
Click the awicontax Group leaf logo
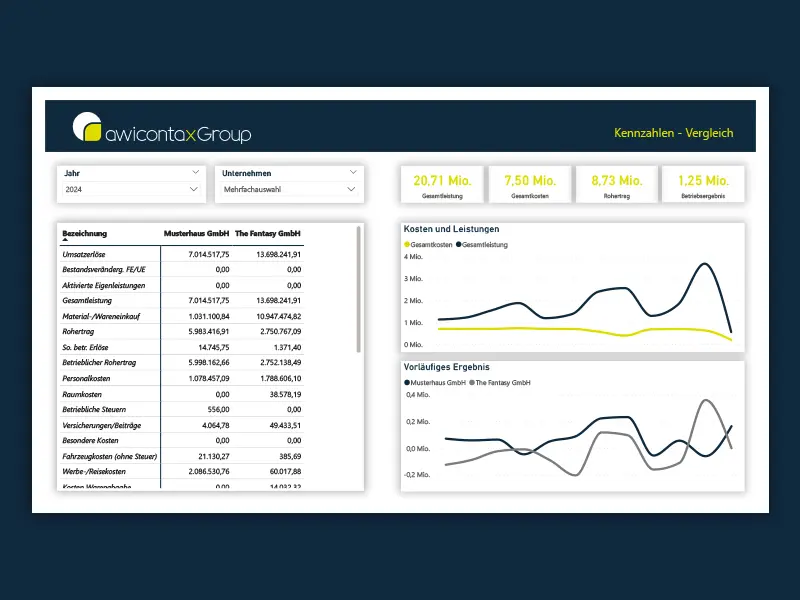click(87, 127)
